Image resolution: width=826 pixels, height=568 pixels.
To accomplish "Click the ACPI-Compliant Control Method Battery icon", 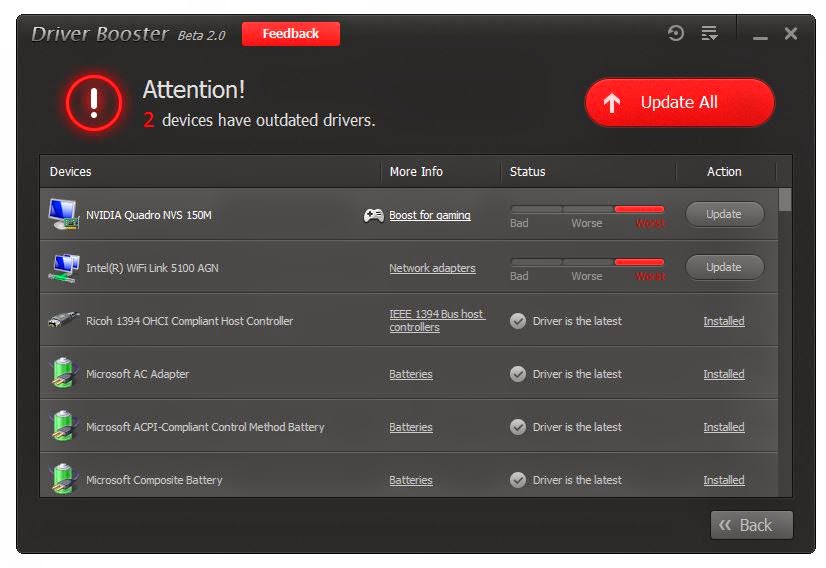I will pos(64,426).
